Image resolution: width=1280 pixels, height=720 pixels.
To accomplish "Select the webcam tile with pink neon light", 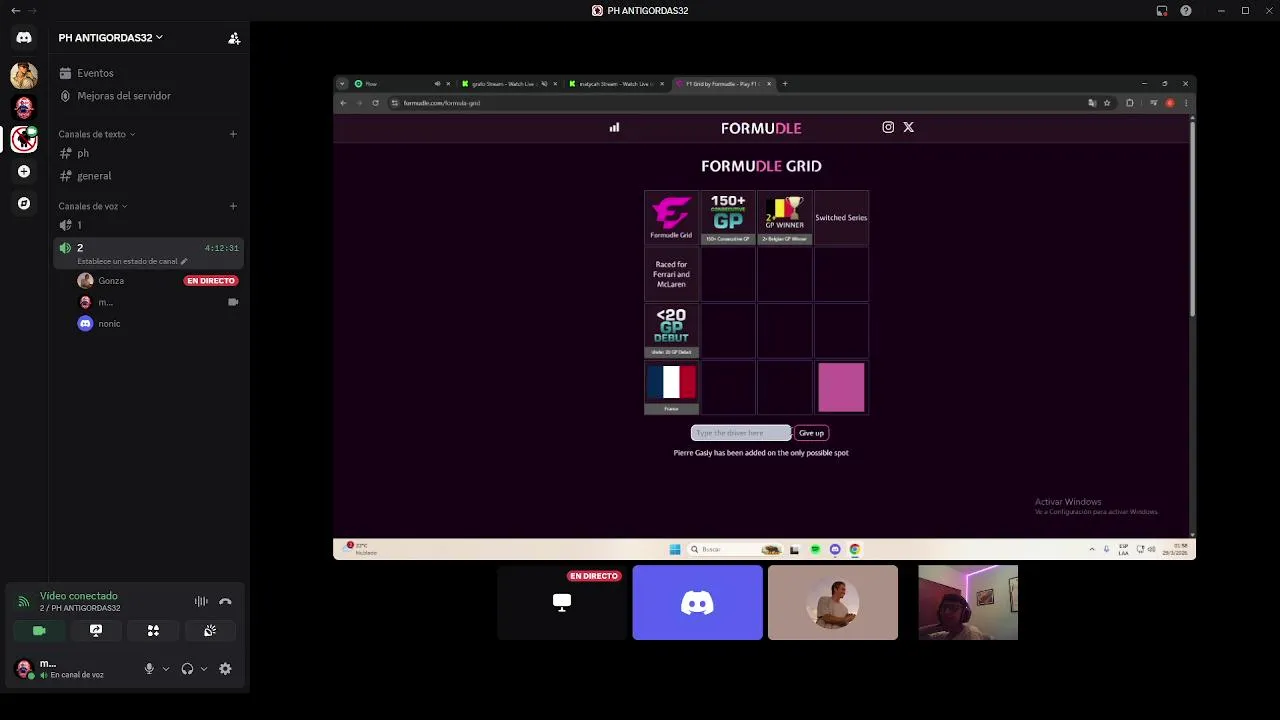I will click(x=968, y=602).
